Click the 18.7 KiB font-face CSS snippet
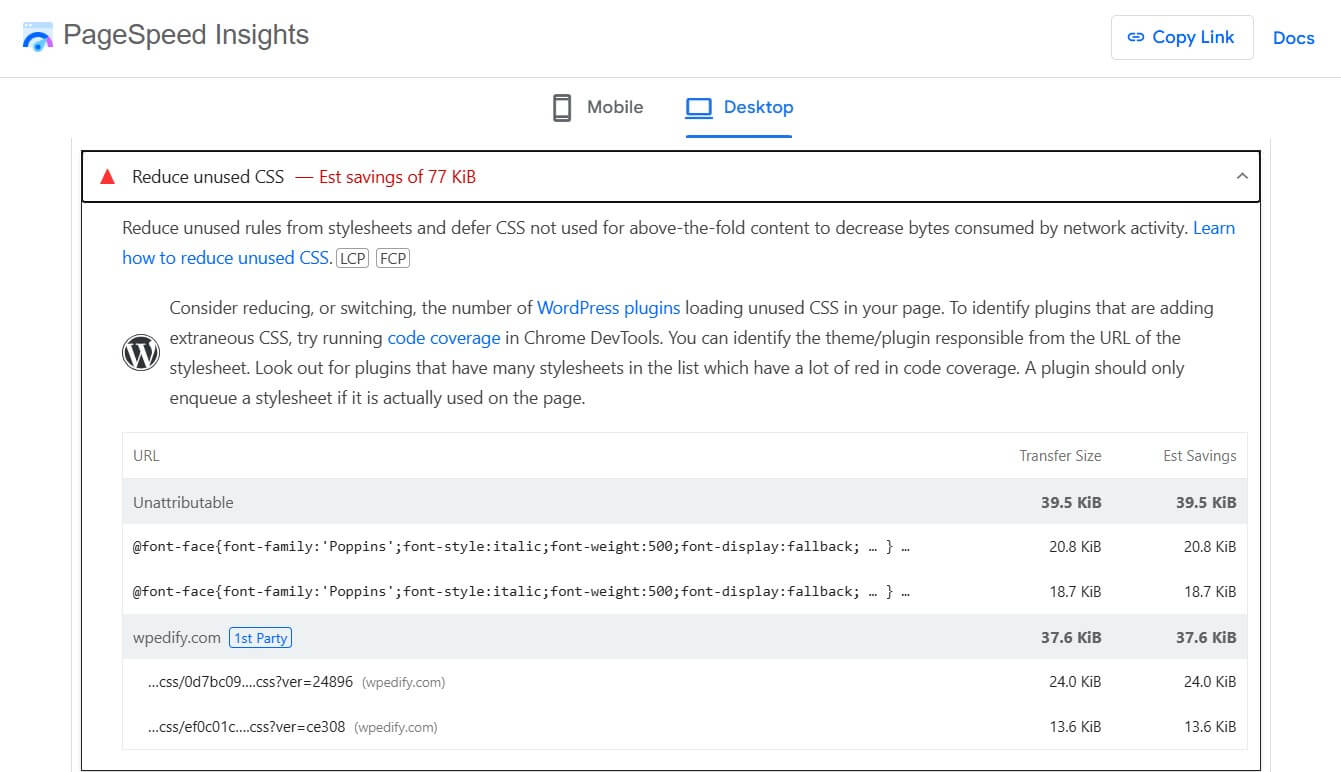Image resolution: width=1341 pixels, height=772 pixels. [x=521, y=592]
